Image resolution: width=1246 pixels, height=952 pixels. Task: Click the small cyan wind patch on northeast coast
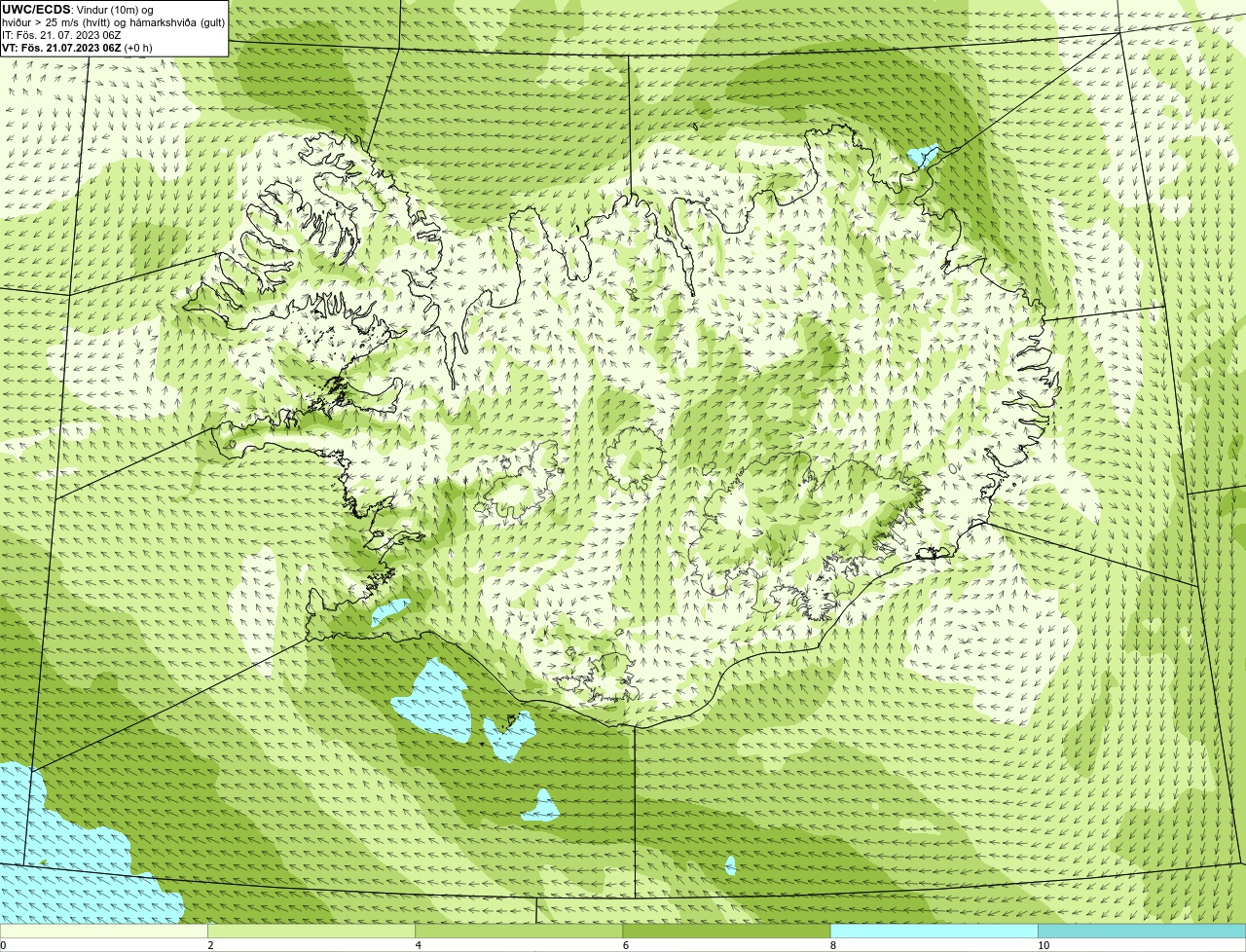[x=921, y=155]
